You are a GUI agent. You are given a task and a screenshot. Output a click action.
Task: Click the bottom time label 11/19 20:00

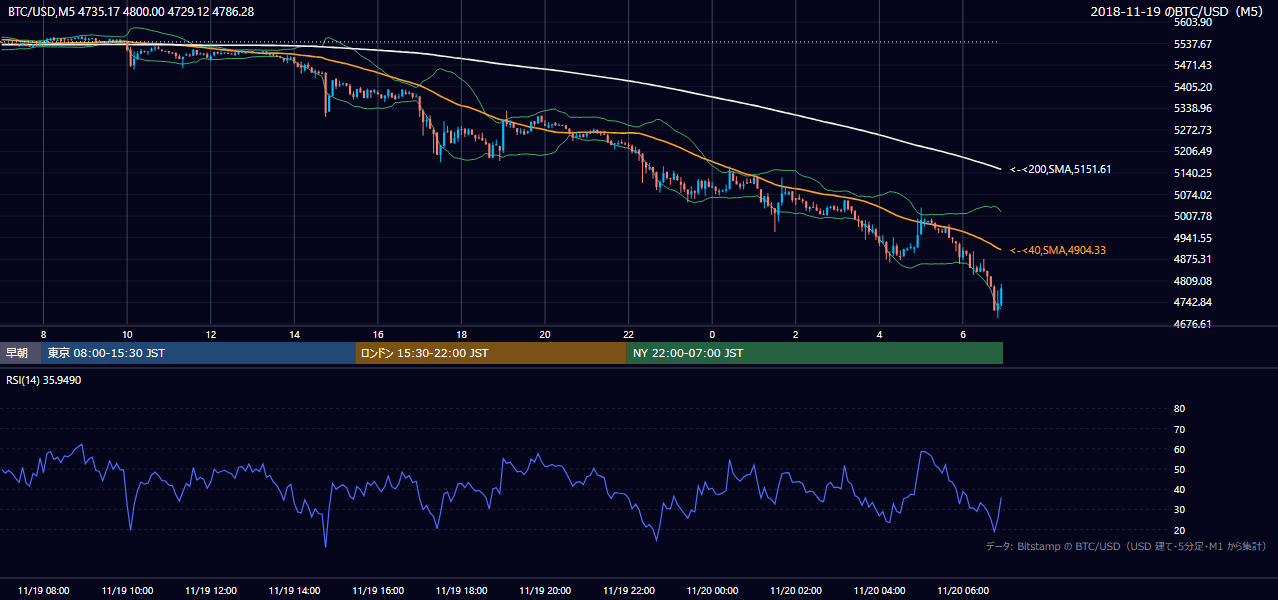point(545,591)
